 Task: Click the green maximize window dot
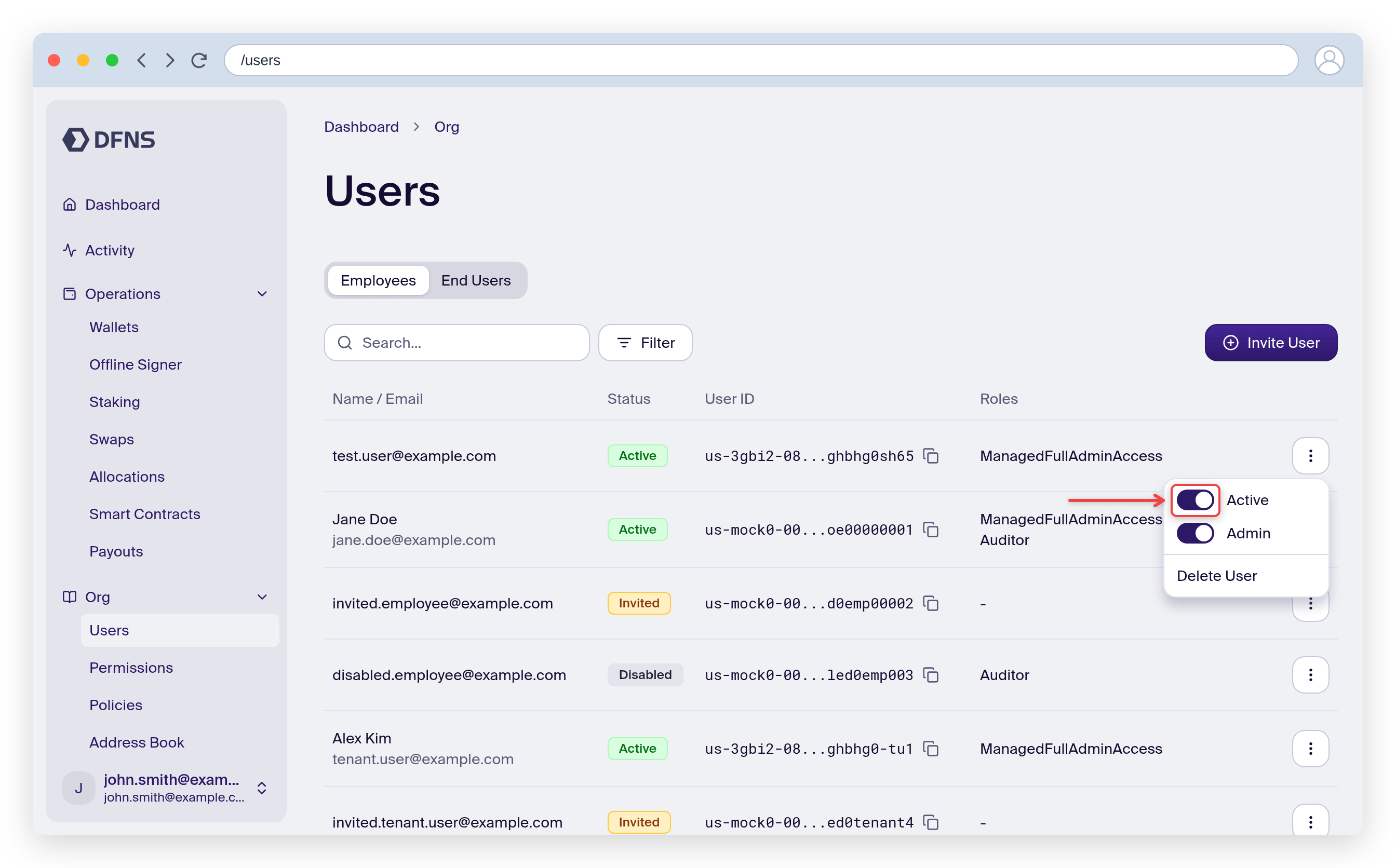tap(112, 60)
